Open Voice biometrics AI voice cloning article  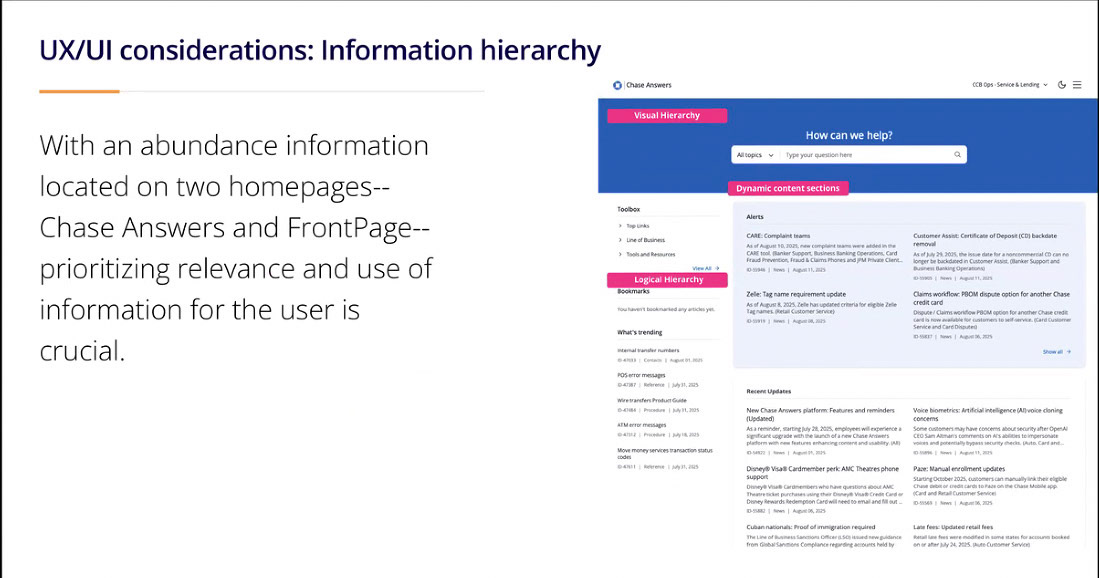click(988, 414)
